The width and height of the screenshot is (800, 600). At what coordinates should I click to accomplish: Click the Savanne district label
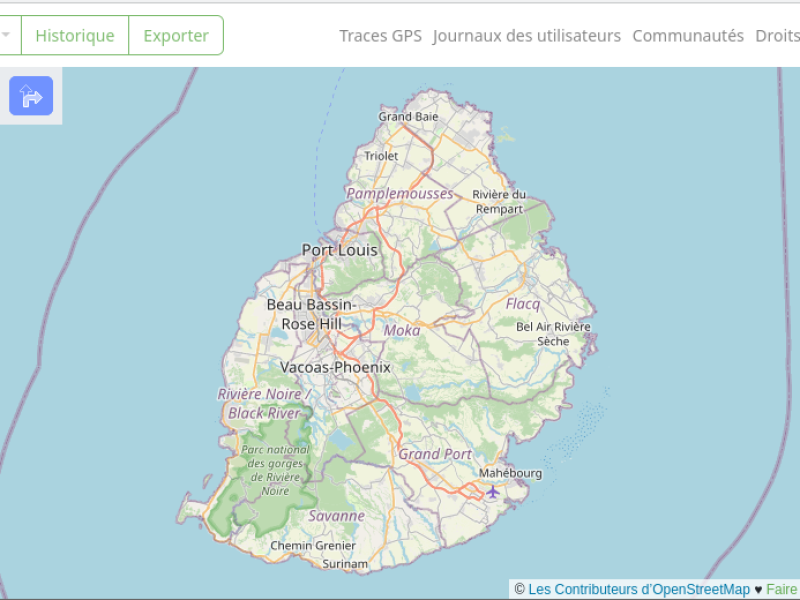[x=337, y=516]
